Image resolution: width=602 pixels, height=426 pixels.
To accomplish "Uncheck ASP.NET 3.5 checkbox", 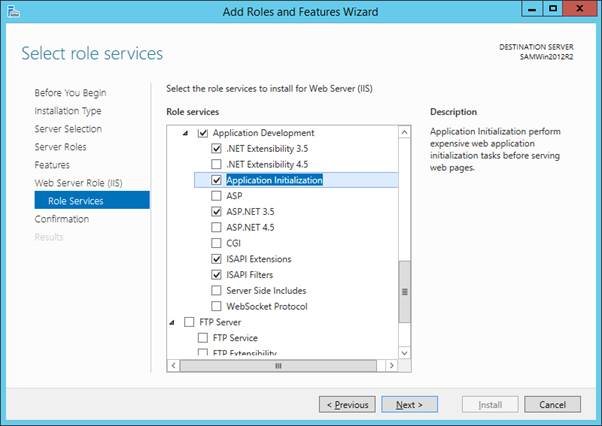I will click(x=217, y=211).
